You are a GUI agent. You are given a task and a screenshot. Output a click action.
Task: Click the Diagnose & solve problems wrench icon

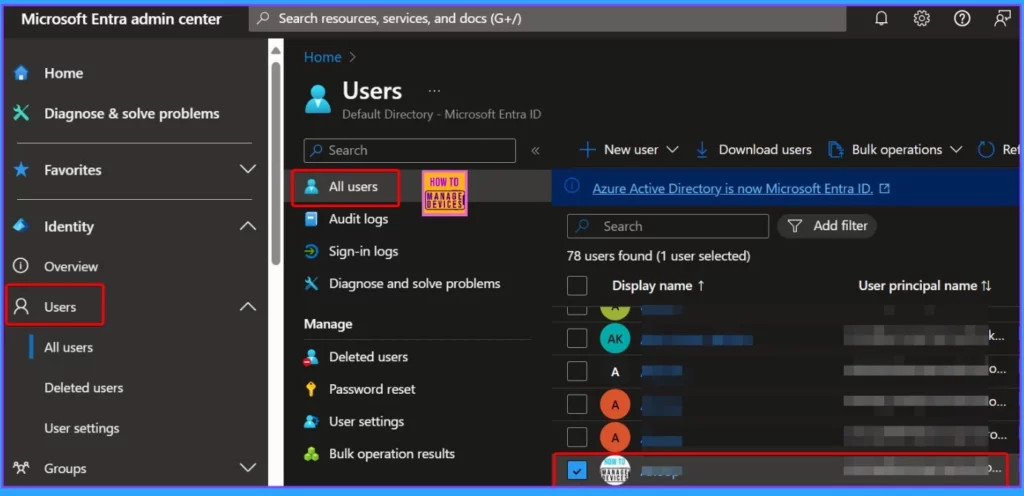[22, 114]
